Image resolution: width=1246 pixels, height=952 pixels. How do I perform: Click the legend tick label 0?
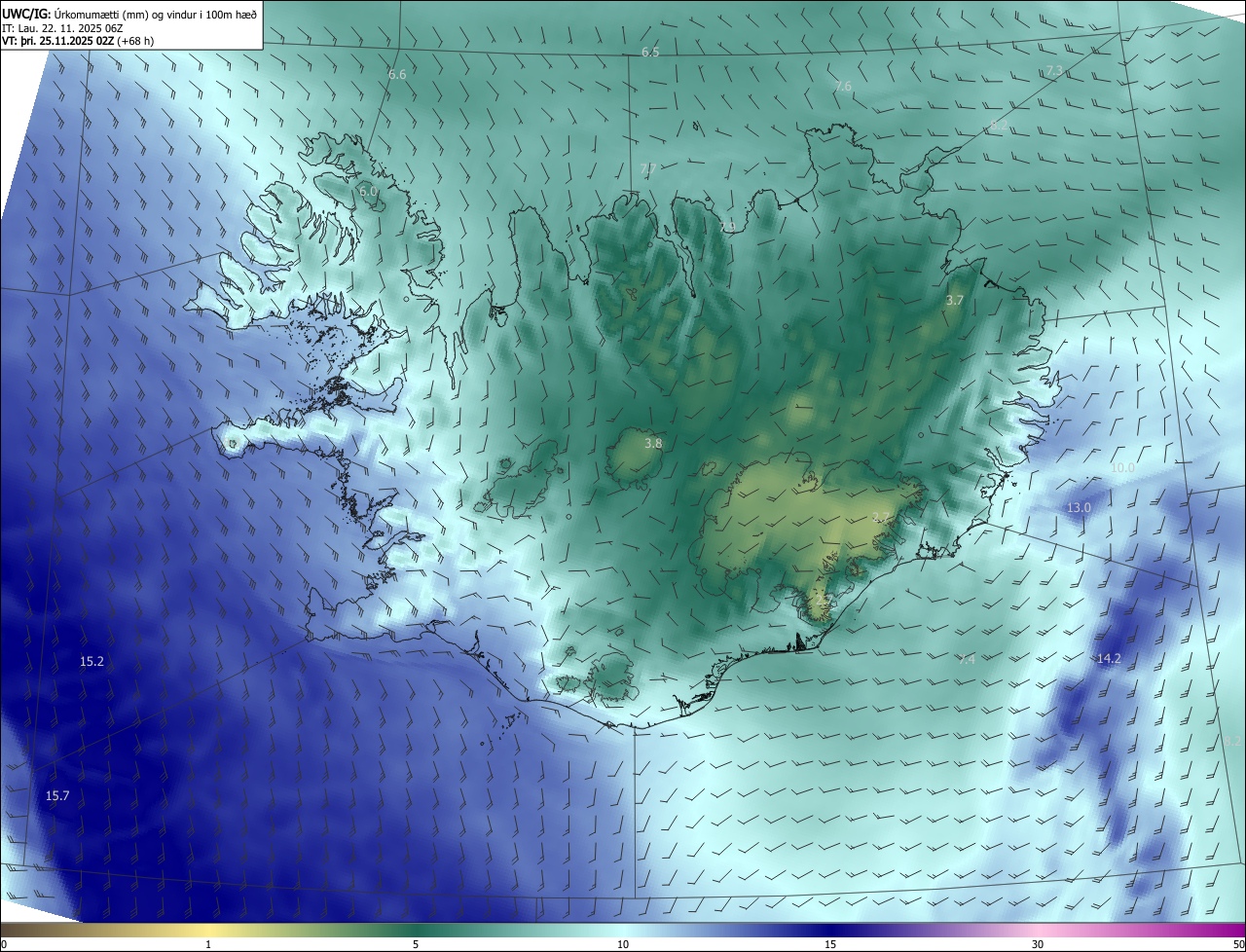tap(4, 944)
